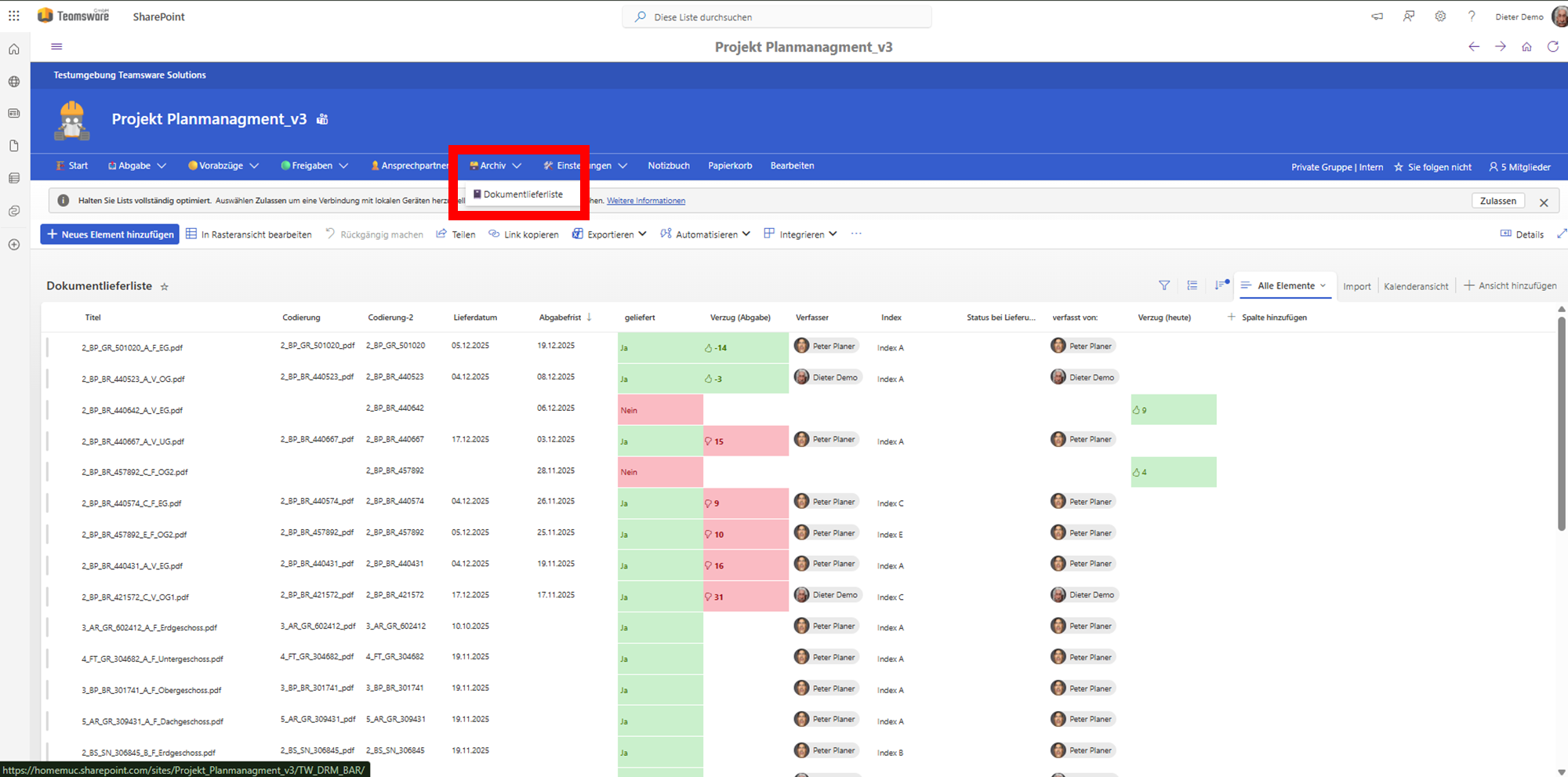Expand the Exportieren dropdown

(x=610, y=234)
